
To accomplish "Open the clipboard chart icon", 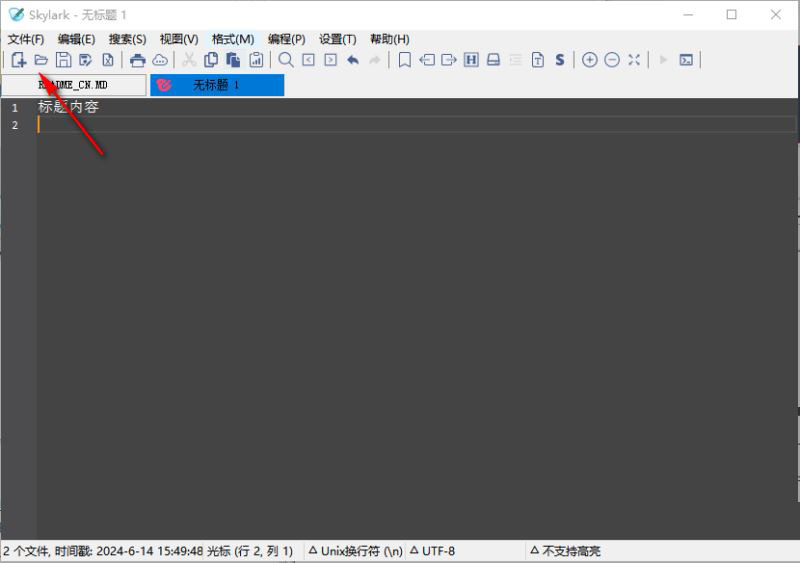I will (x=256, y=60).
